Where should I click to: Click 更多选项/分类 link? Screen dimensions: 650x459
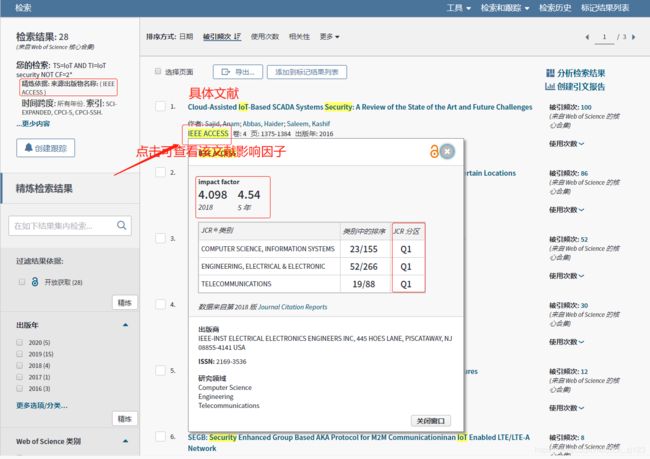(x=42, y=405)
